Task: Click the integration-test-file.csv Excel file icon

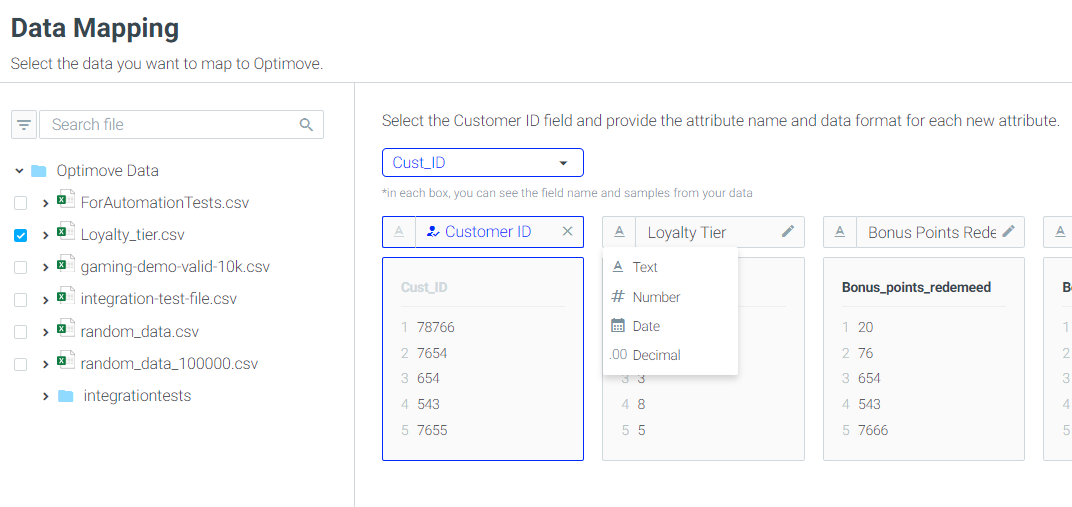Action: [x=65, y=296]
